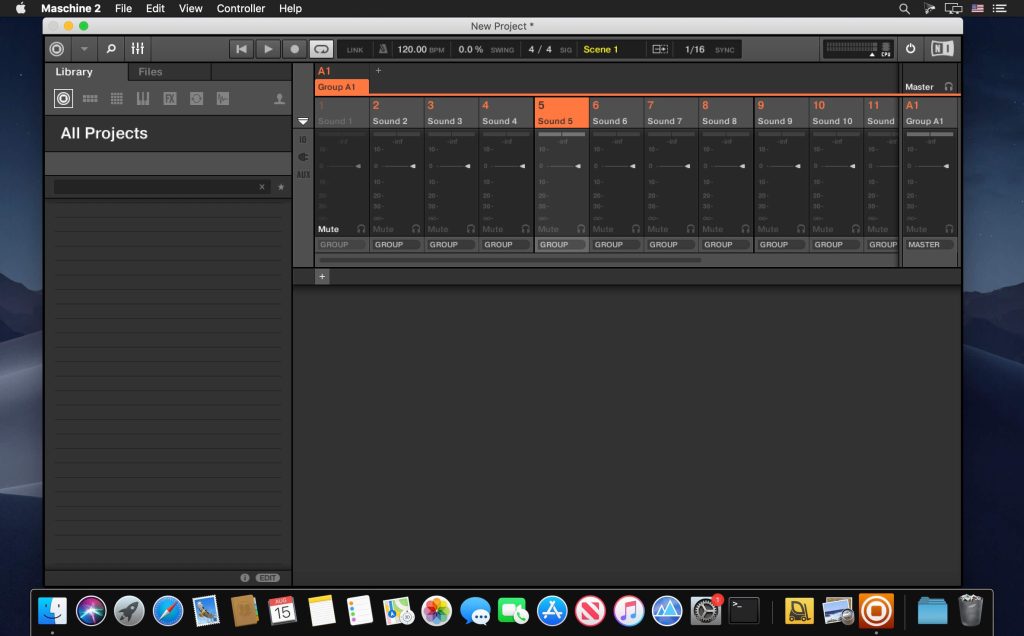
Task: Open the user content icon in the browser
Action: point(279,98)
